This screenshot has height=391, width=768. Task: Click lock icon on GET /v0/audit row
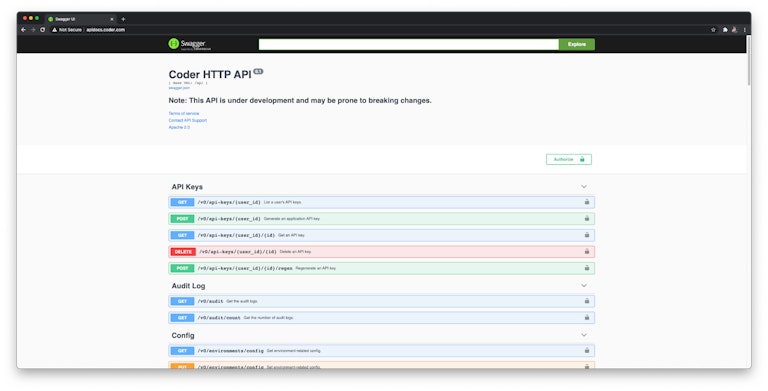(587, 301)
